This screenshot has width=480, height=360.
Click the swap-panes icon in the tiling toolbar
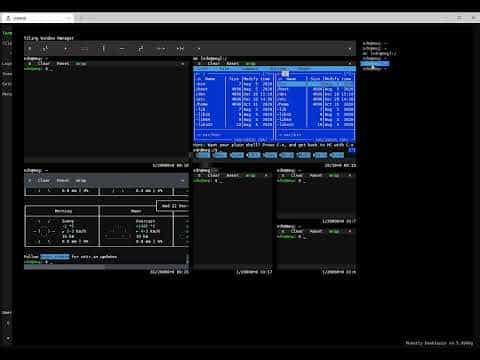(x=141, y=49)
